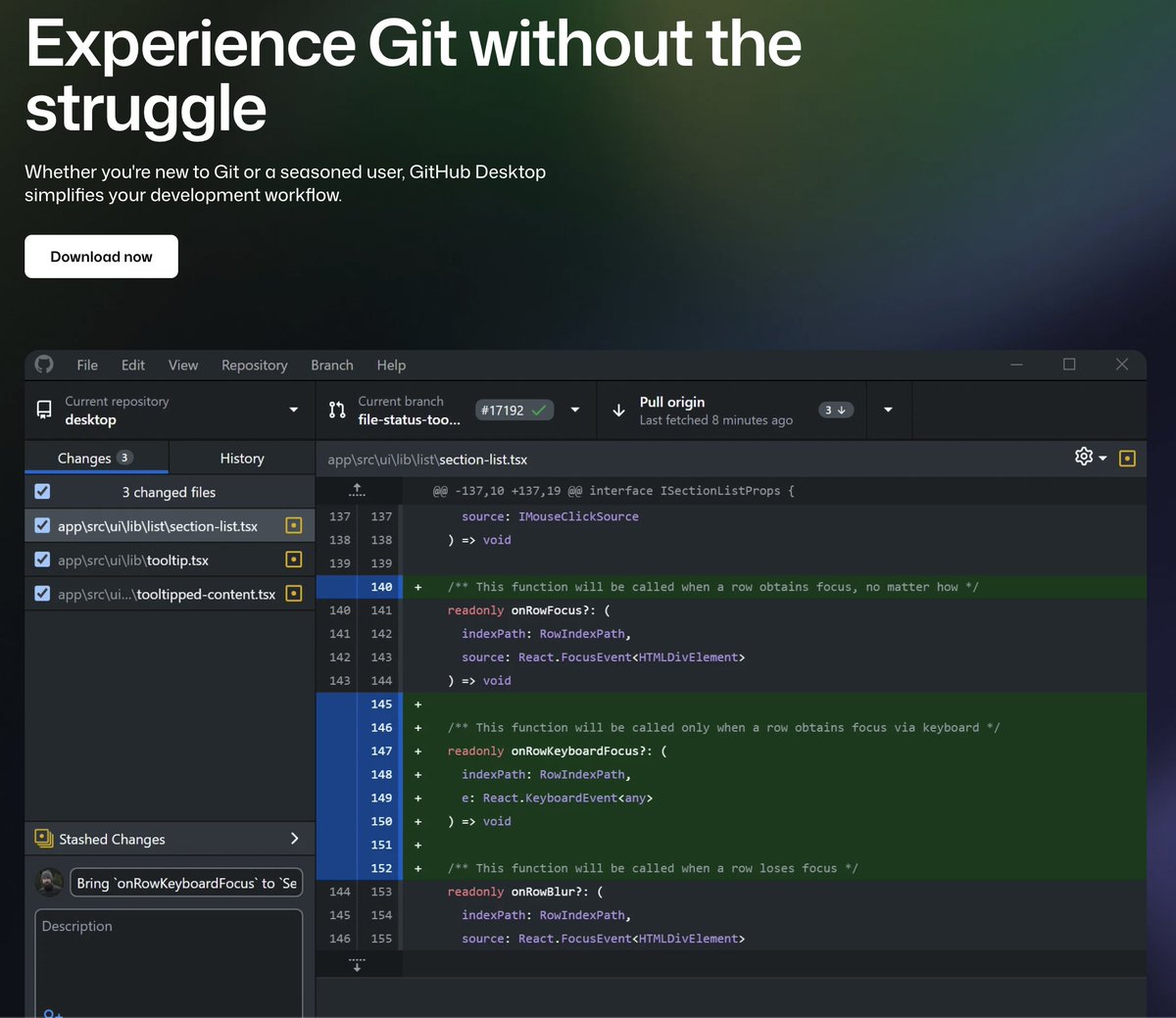
Task: Click the Description text area
Action: pos(169,963)
